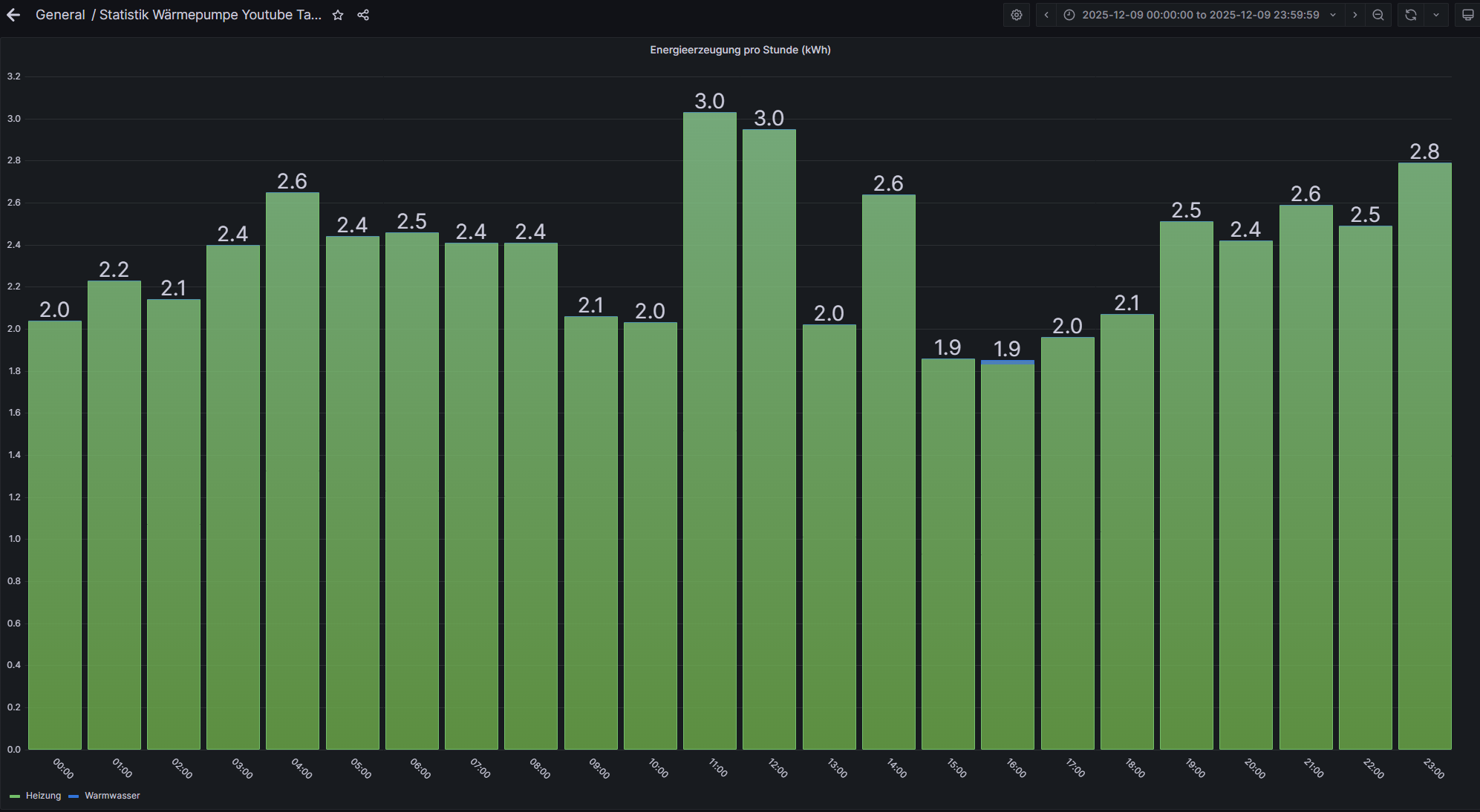Expand the refresh interval dropdown
The height and width of the screenshot is (812, 1480).
coord(1436,15)
